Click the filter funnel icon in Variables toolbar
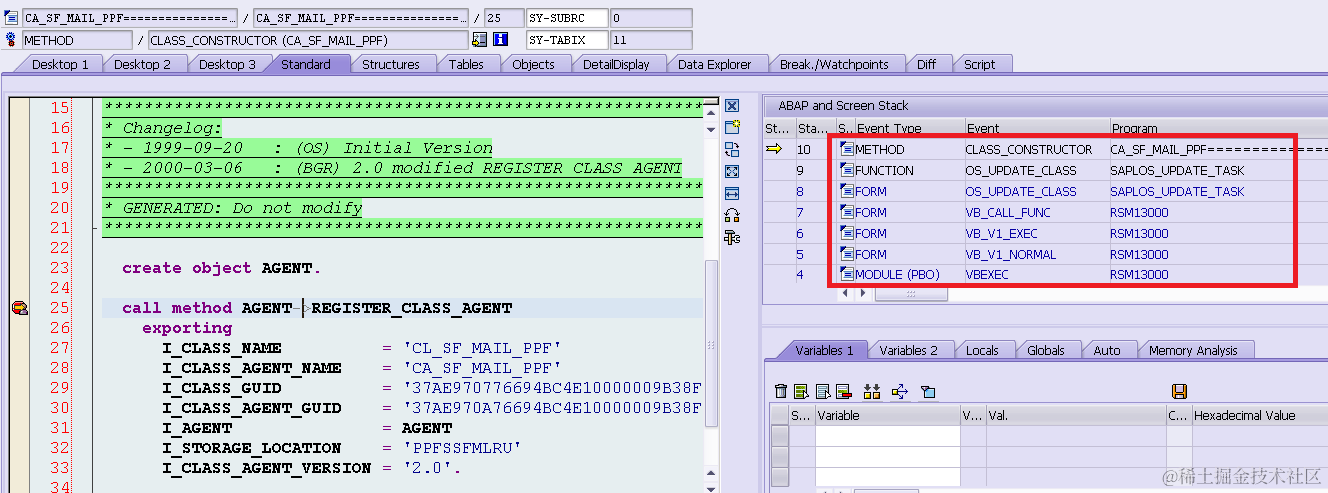The height and width of the screenshot is (493, 1328). pos(927,391)
